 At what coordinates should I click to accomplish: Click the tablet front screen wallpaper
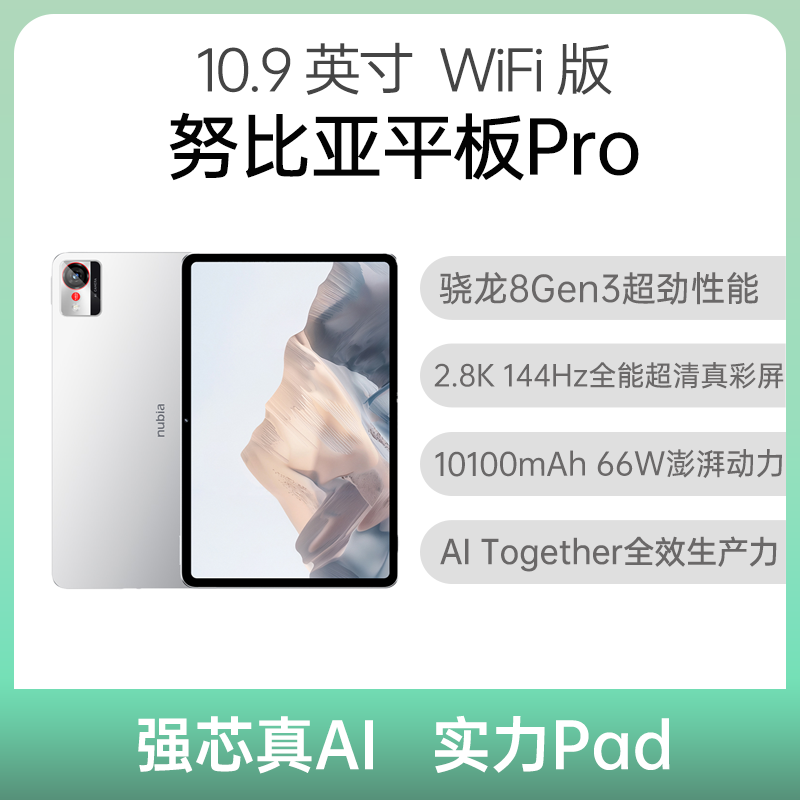pyautogui.click(x=289, y=420)
